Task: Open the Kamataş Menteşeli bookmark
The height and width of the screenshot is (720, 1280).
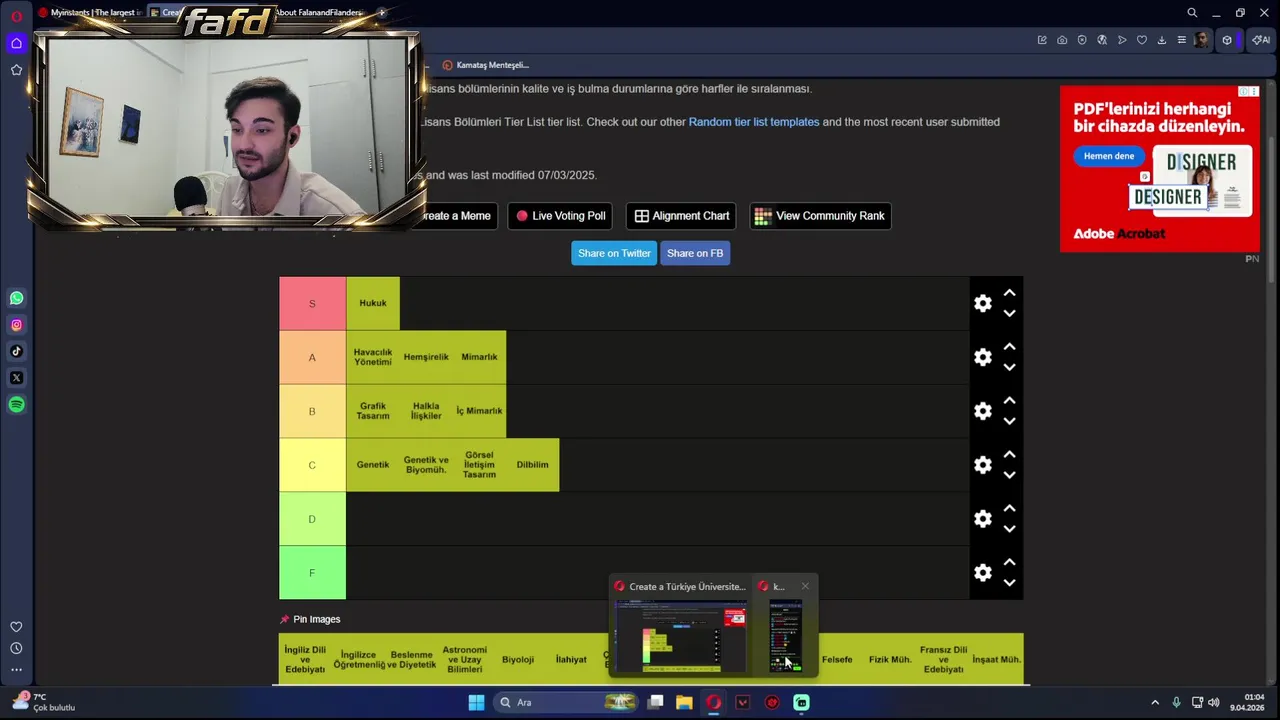Action: 485,65
